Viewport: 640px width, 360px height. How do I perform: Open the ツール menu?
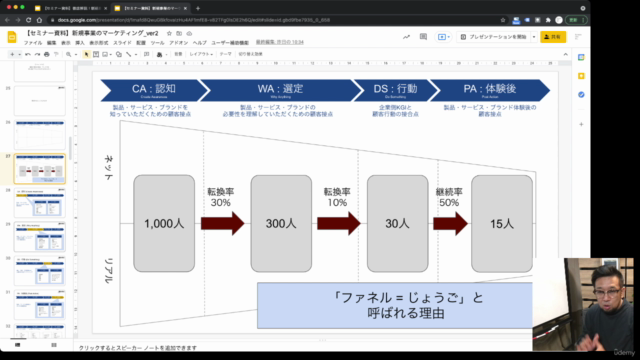[157, 43]
